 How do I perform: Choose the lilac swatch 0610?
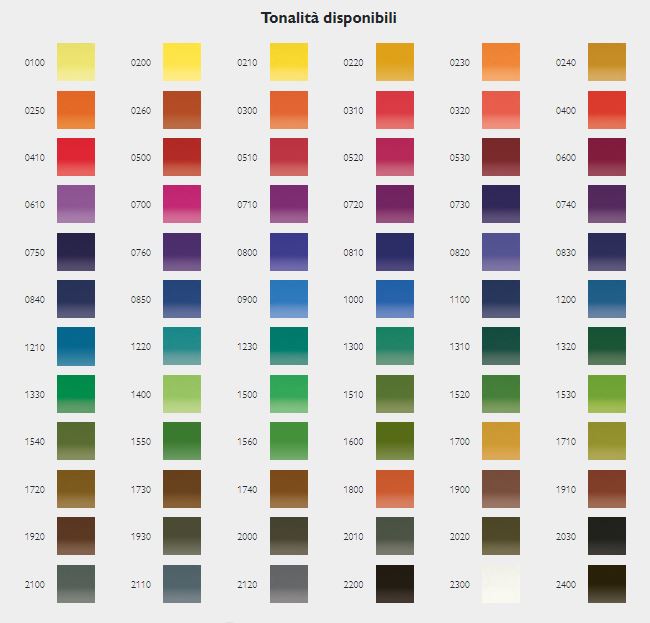pyautogui.click(x=76, y=204)
